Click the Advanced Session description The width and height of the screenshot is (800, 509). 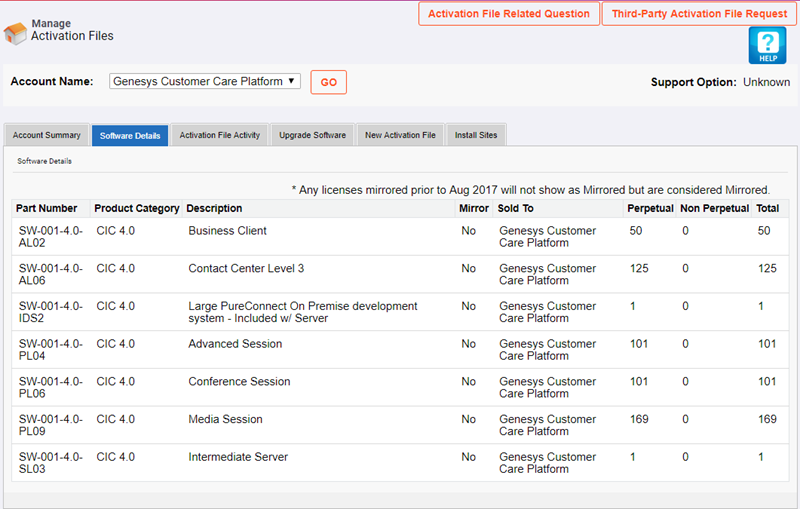(x=235, y=344)
